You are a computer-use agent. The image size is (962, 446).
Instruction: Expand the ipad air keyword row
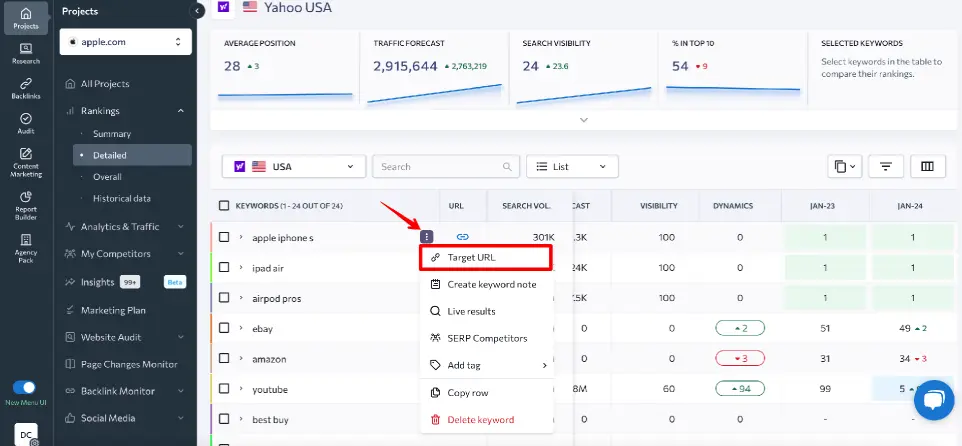241,267
